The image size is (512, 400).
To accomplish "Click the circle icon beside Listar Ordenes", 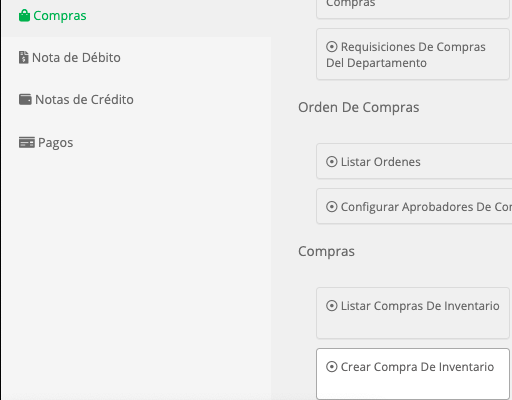I will [332, 162].
